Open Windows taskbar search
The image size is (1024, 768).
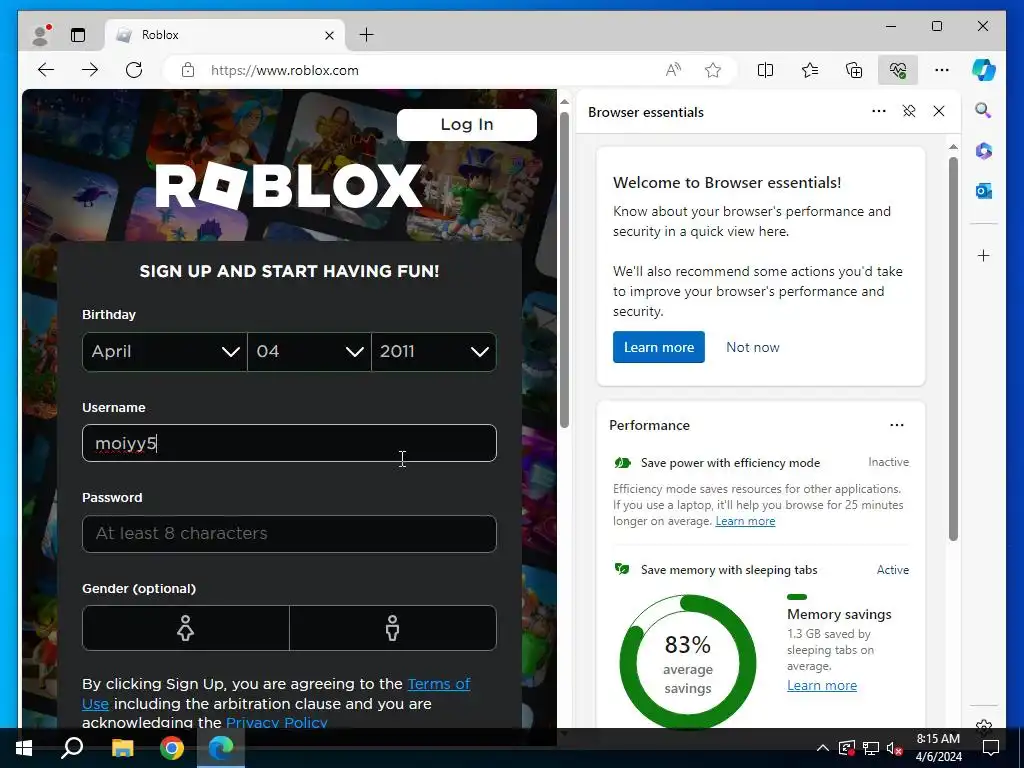click(x=72, y=748)
